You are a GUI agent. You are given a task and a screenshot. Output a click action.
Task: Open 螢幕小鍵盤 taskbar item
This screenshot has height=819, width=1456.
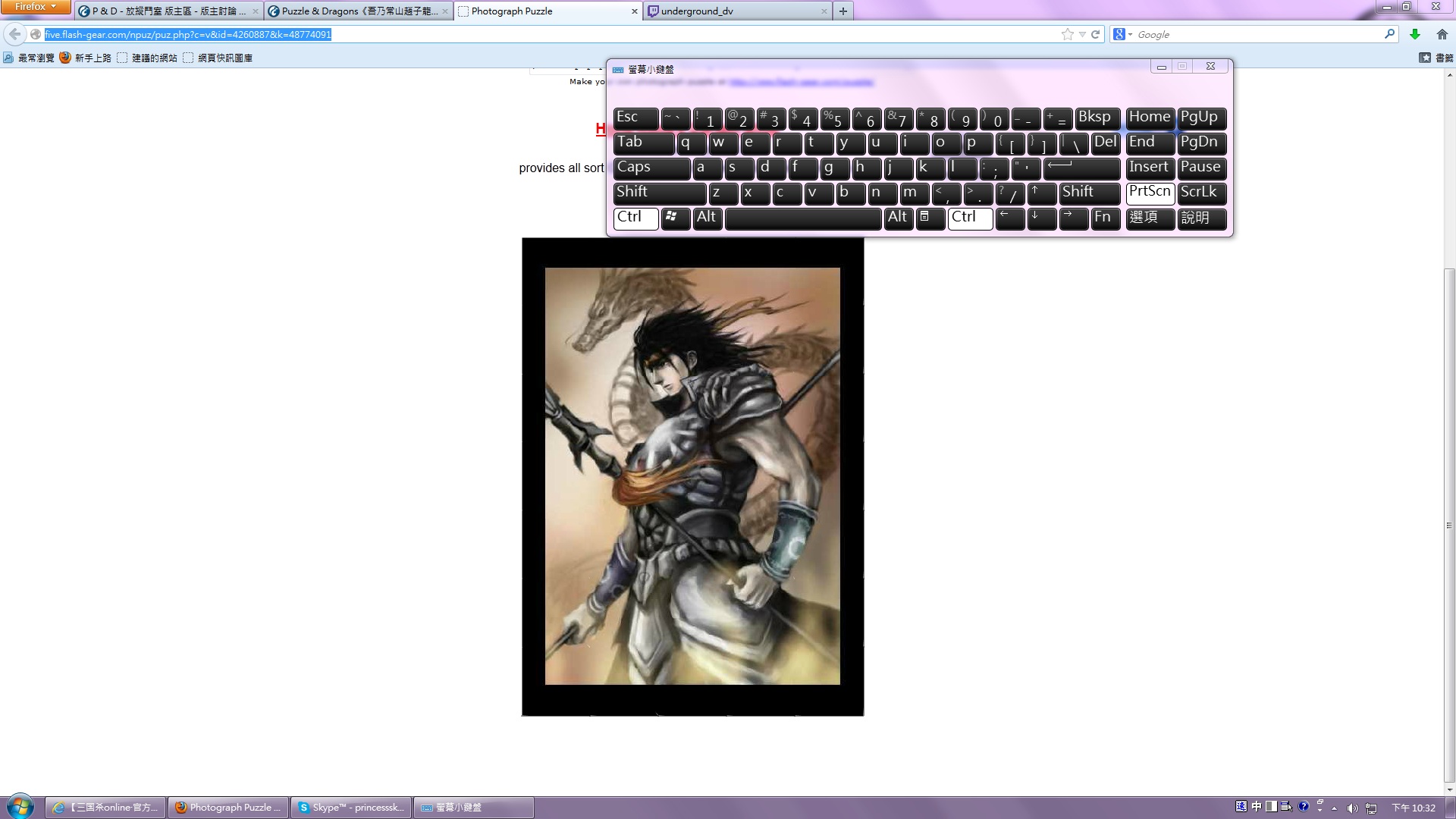click(473, 808)
